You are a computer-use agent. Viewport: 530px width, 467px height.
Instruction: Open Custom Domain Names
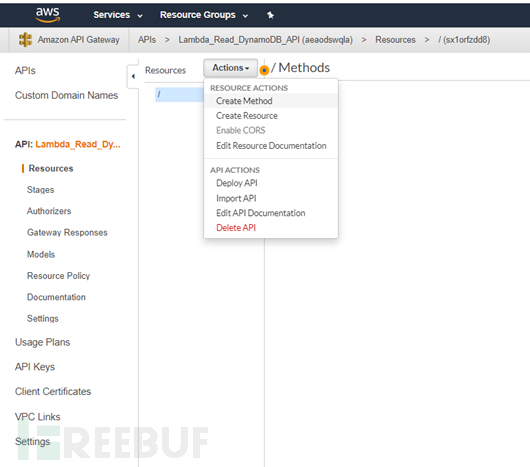pos(66,95)
